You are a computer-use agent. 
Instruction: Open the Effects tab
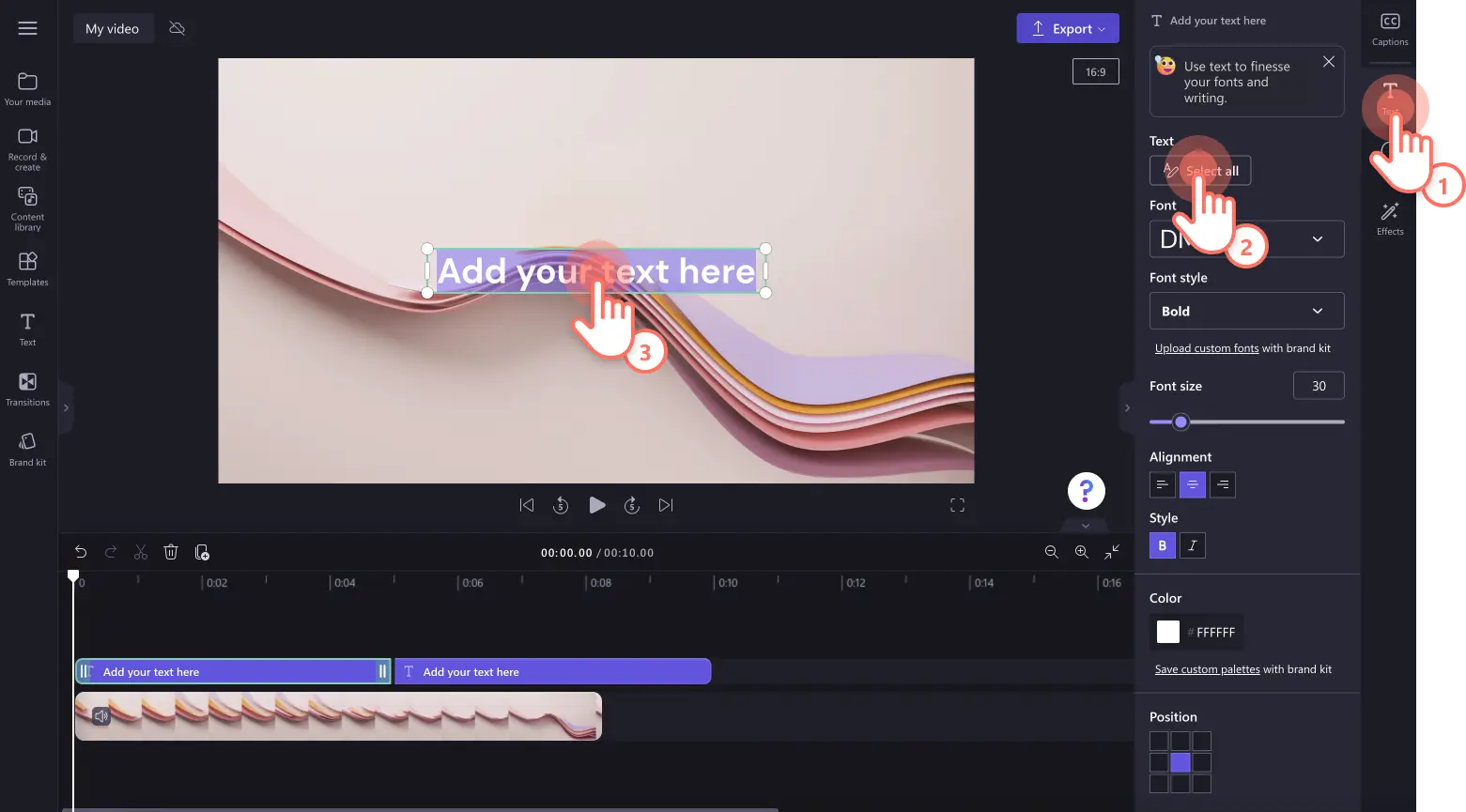click(1390, 219)
